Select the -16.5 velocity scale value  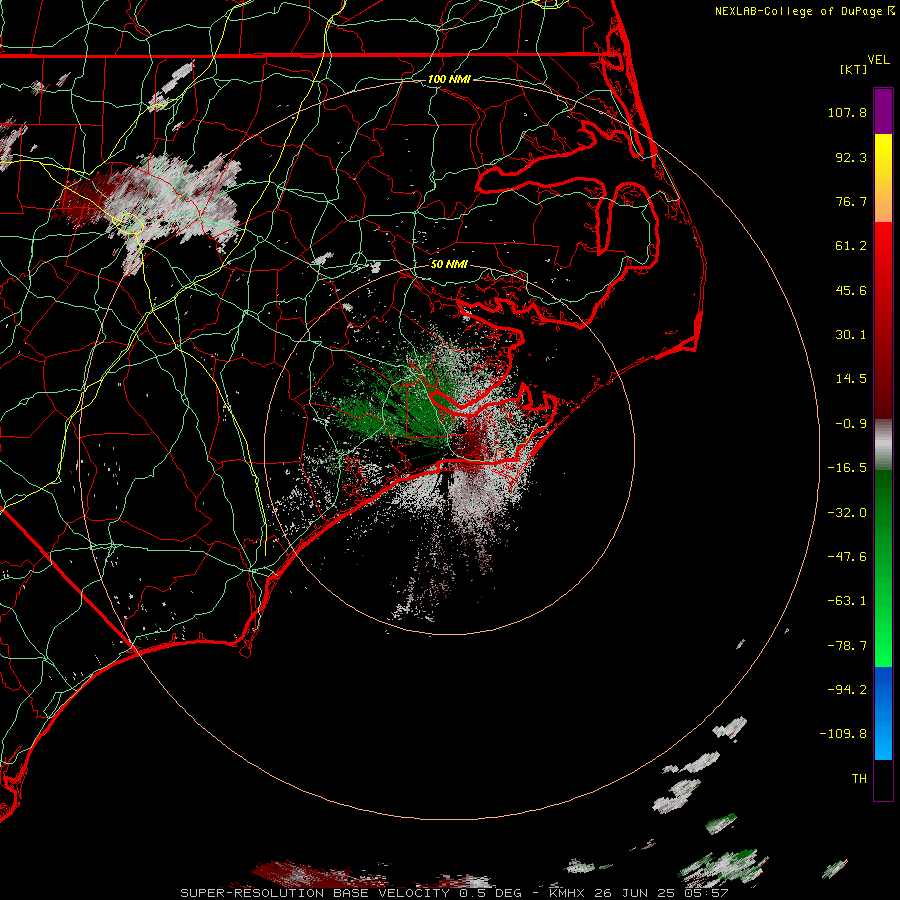coord(847,468)
